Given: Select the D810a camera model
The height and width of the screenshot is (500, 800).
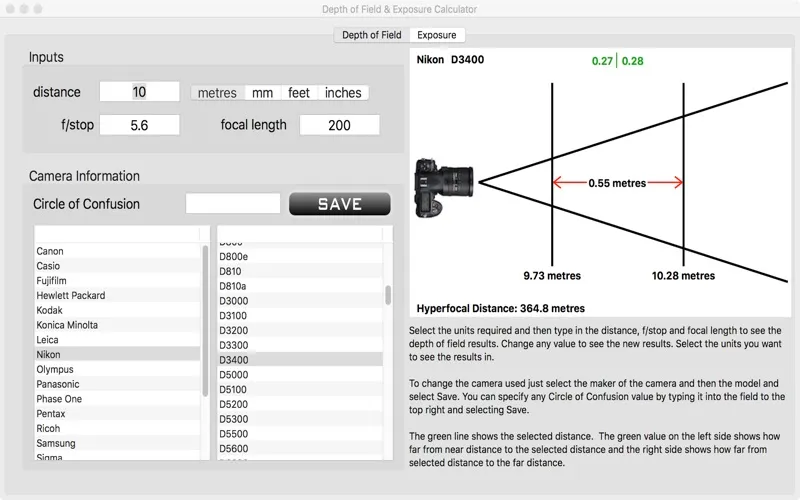Looking at the screenshot, I should pos(300,286).
